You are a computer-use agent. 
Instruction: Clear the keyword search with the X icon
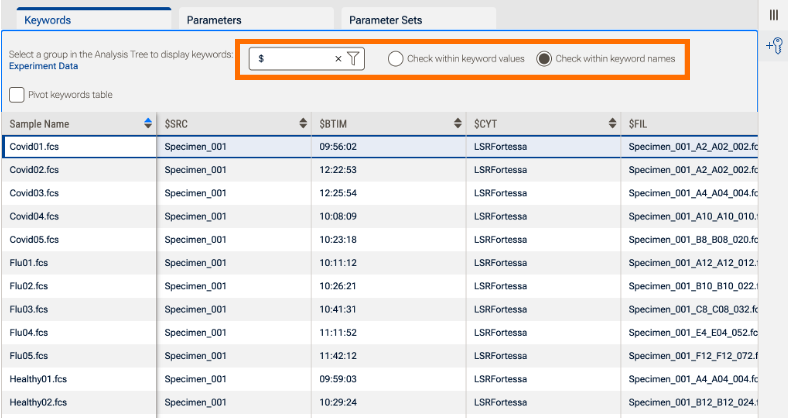point(338,59)
